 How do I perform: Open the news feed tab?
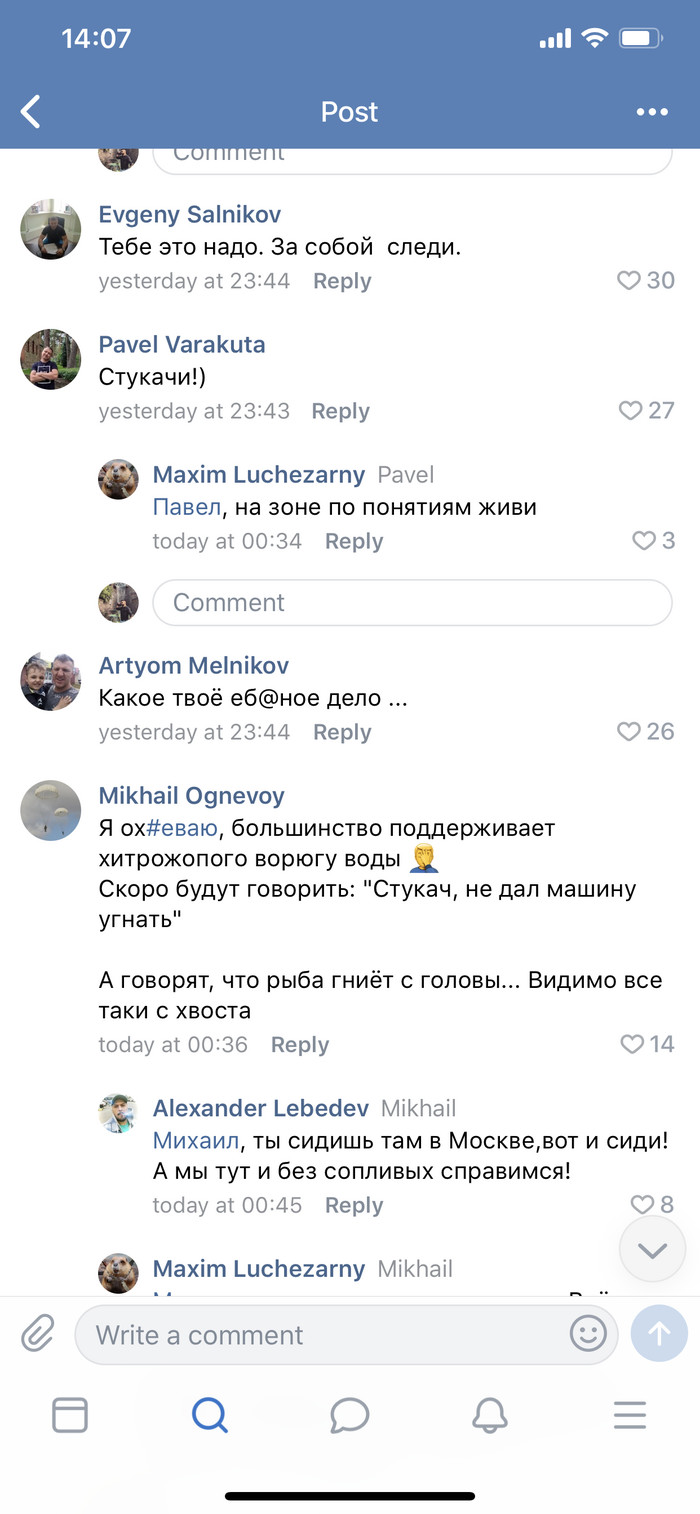[70, 1415]
